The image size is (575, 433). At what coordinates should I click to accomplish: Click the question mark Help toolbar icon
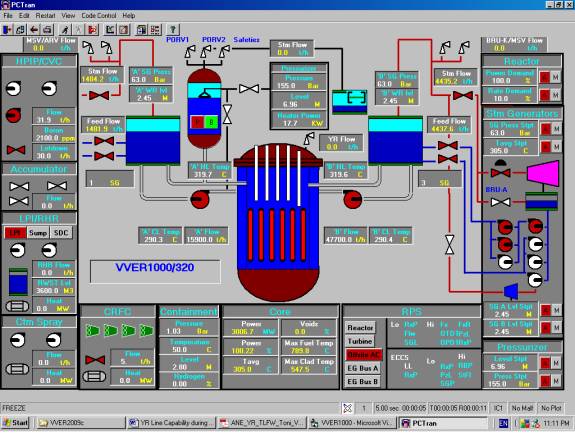(173, 29)
